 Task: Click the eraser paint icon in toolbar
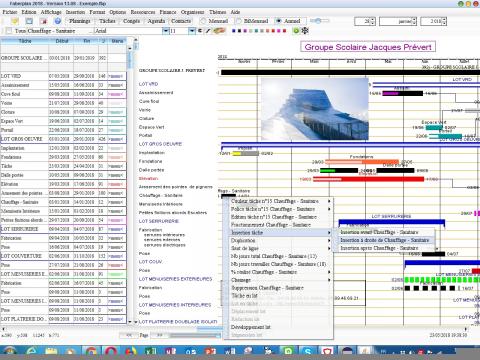point(219,31)
